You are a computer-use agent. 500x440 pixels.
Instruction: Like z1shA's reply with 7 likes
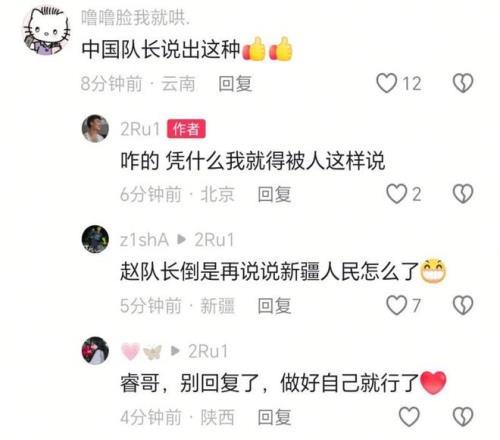pyautogui.click(x=397, y=305)
